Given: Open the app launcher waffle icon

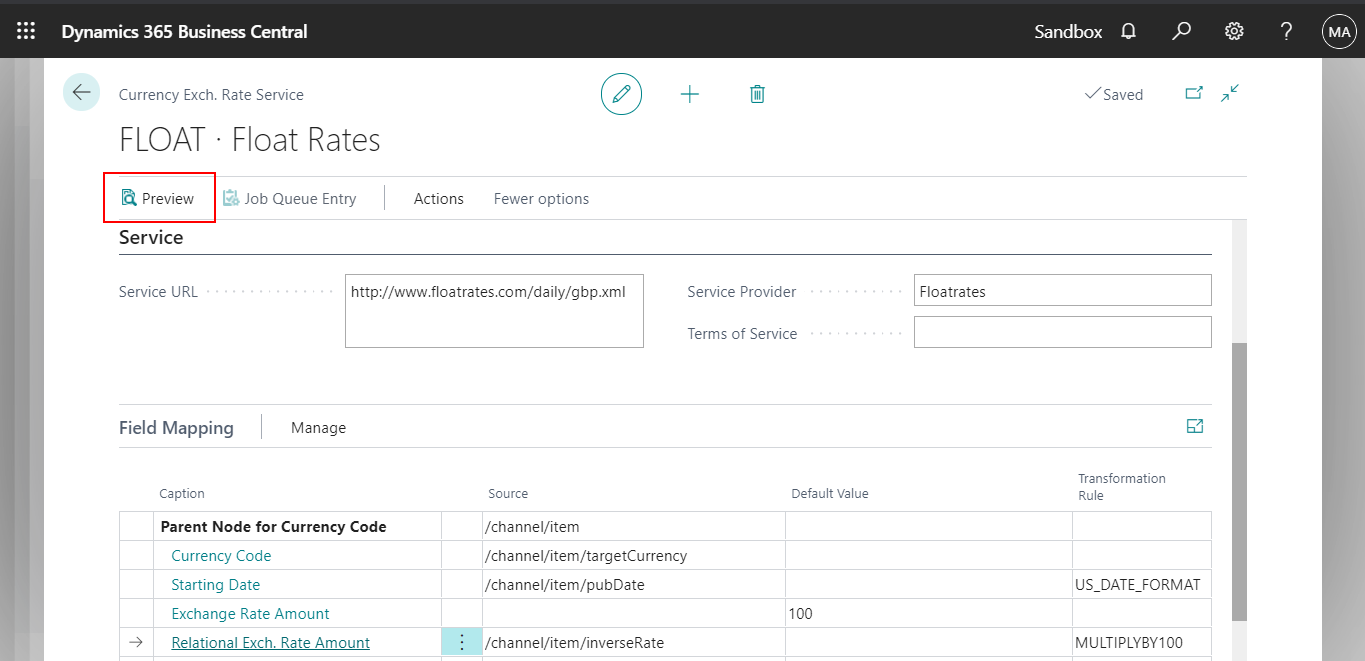Looking at the screenshot, I should click(x=26, y=30).
